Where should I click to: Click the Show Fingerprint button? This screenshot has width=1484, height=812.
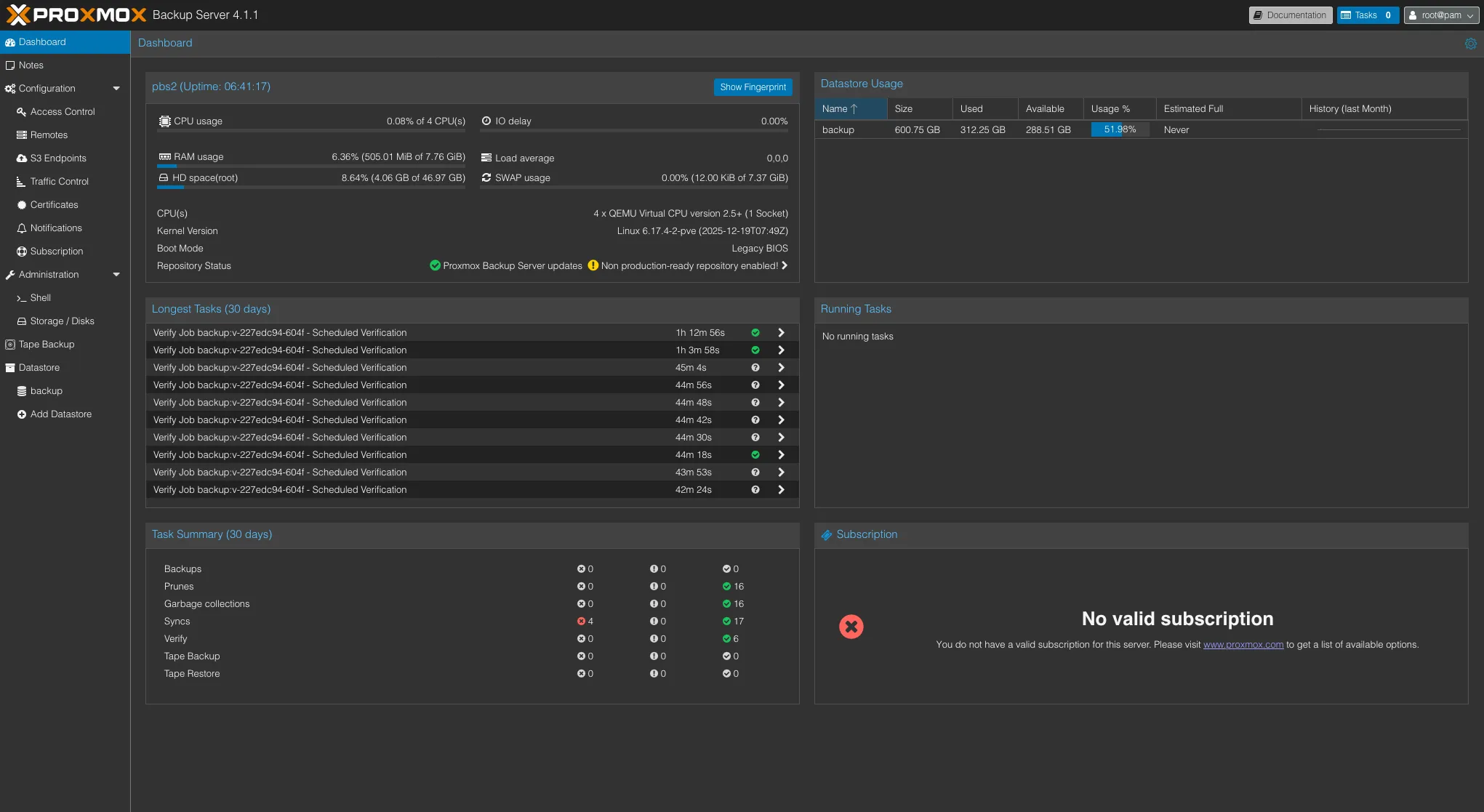click(753, 87)
